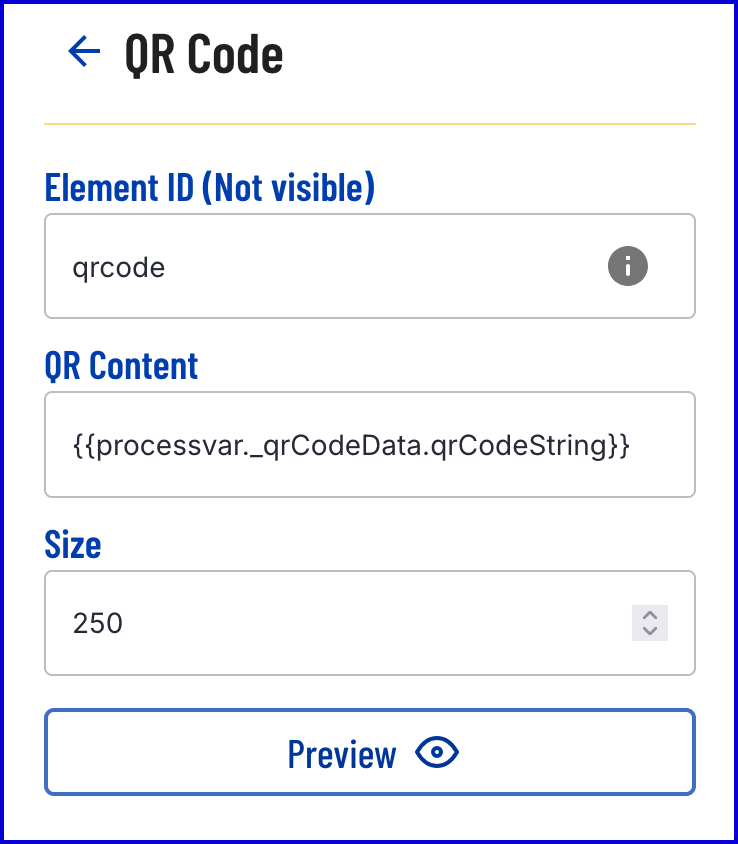Go back using the left arrow icon

84,52
